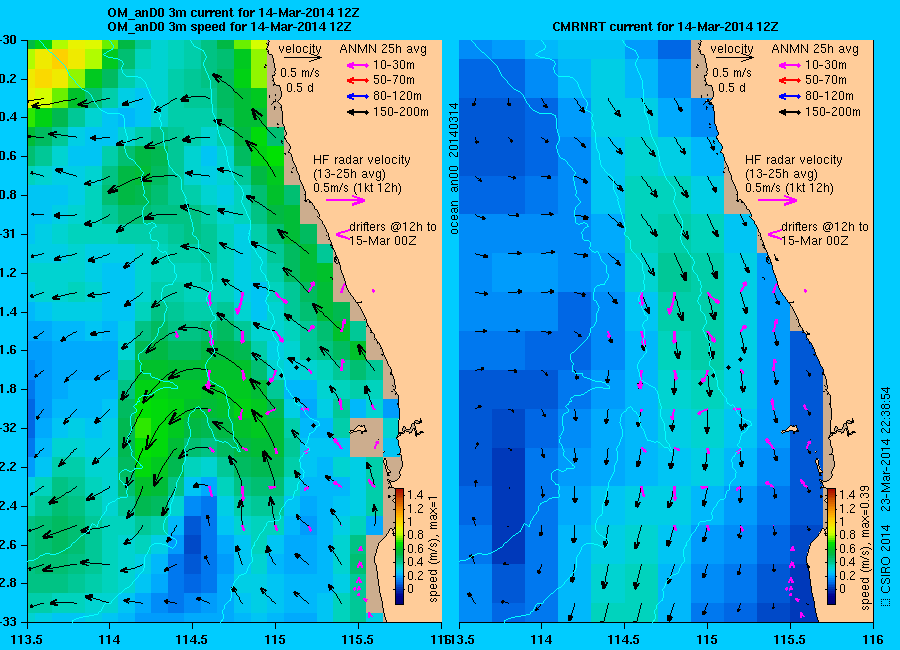Viewport: 900px width, 650px height.
Task: Click 'drifters @12h to' text in left panel
Action: pyautogui.click(x=393, y=227)
